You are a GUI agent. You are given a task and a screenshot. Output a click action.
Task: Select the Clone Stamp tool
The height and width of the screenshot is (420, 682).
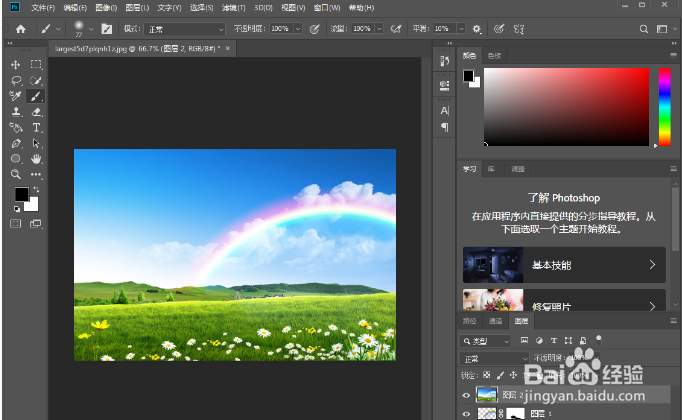16,112
